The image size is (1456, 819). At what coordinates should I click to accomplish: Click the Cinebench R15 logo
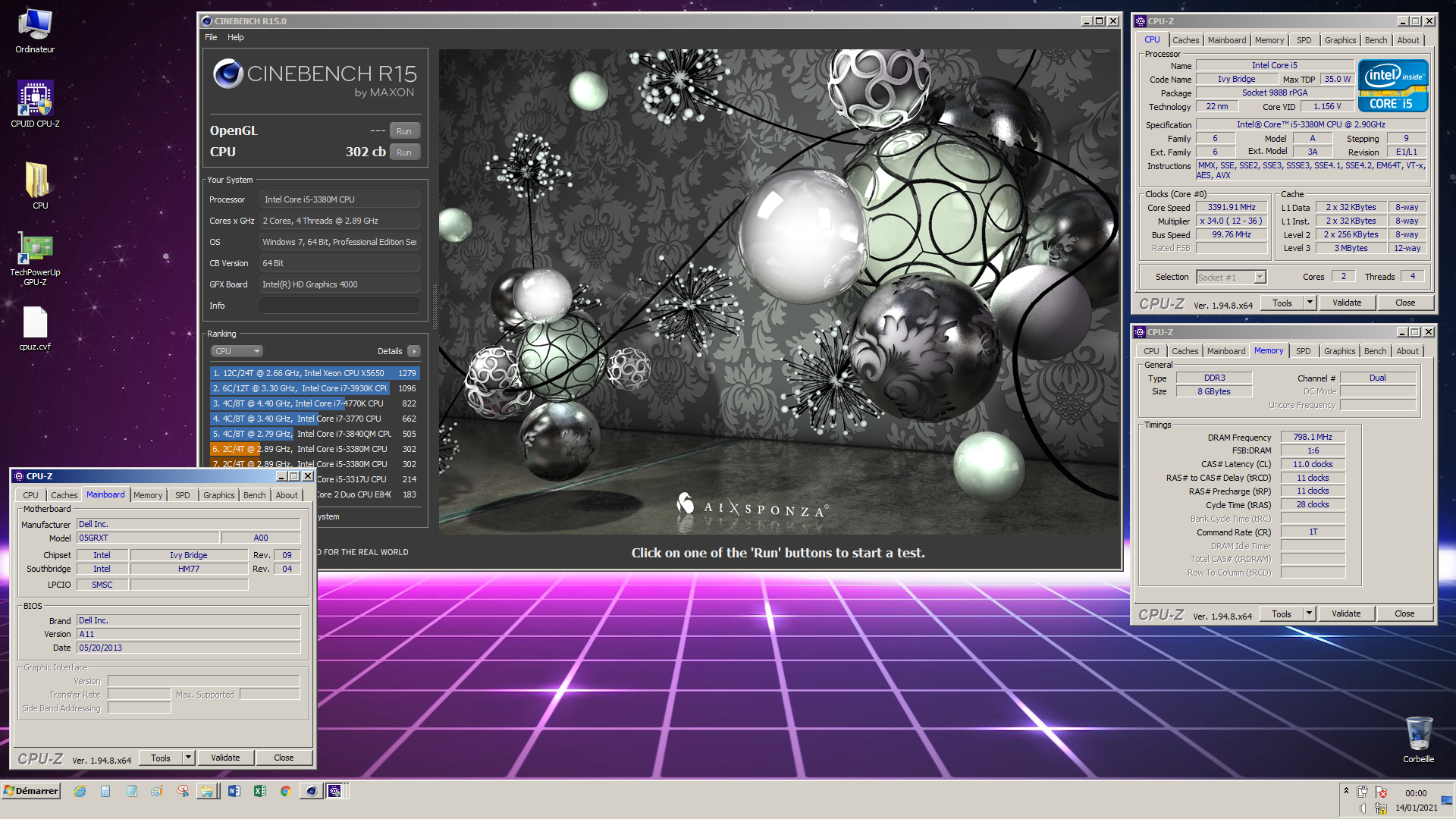click(x=315, y=79)
